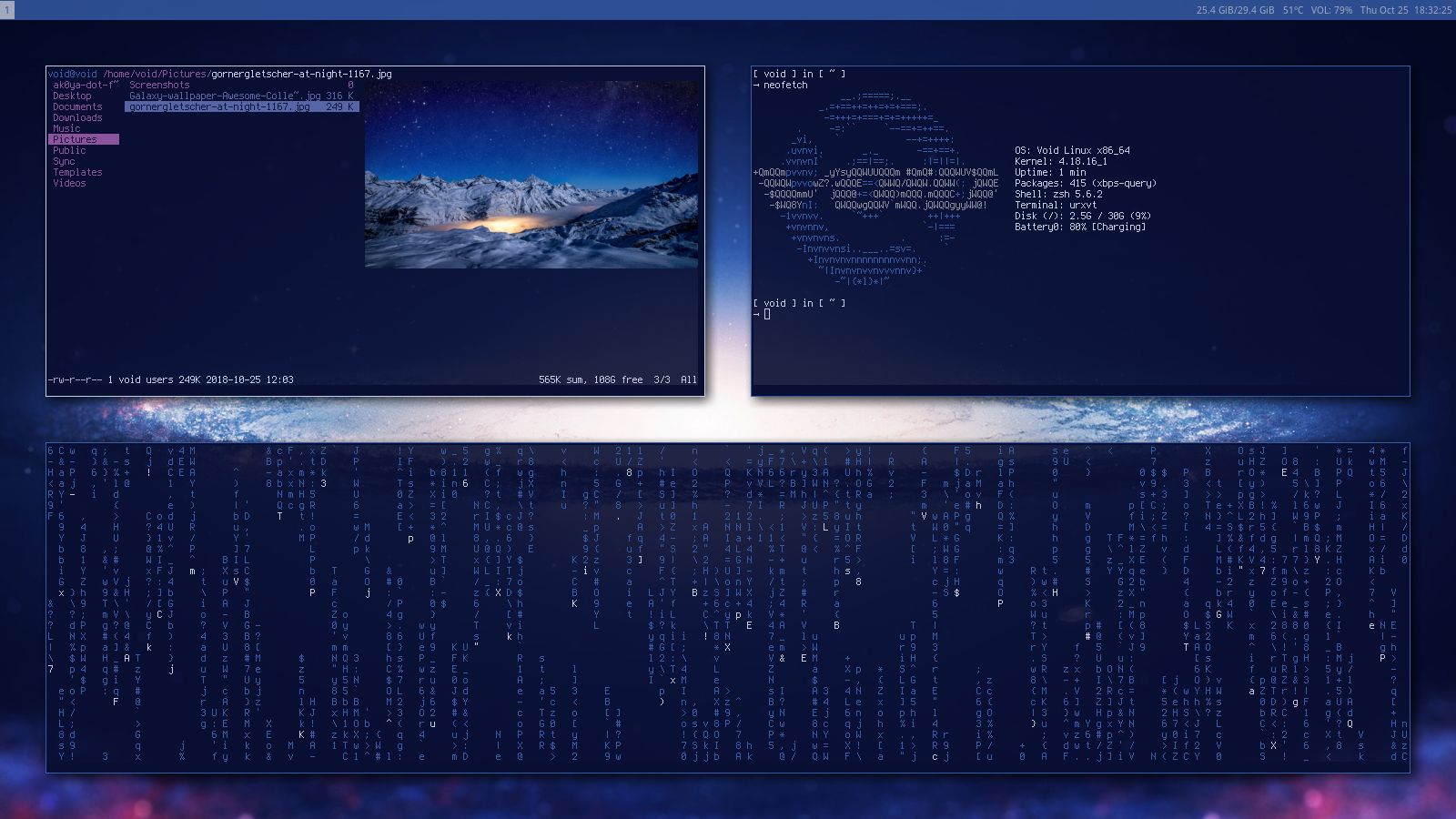1456x819 pixels.
Task: Select Galaxy-wallpaper-Awesome-Colle~.jpg file
Action: 225,96
